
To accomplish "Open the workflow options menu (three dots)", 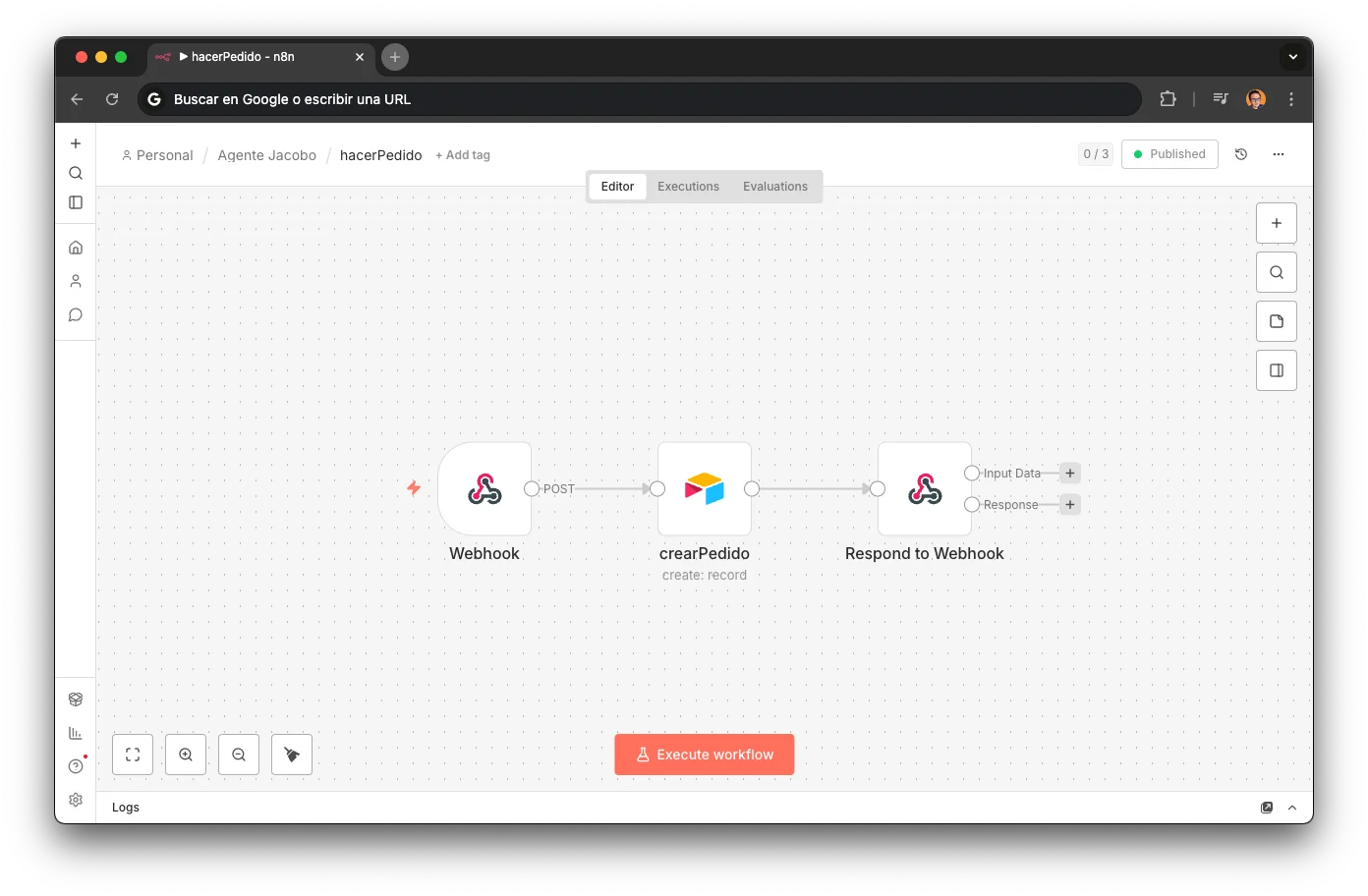I will 1279,154.
